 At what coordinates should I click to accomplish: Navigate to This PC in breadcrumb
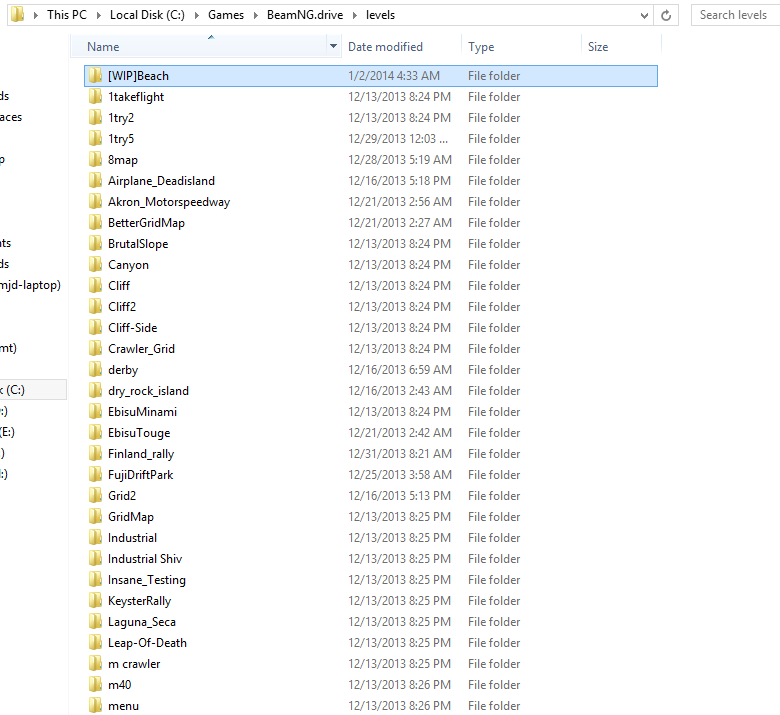(x=67, y=15)
